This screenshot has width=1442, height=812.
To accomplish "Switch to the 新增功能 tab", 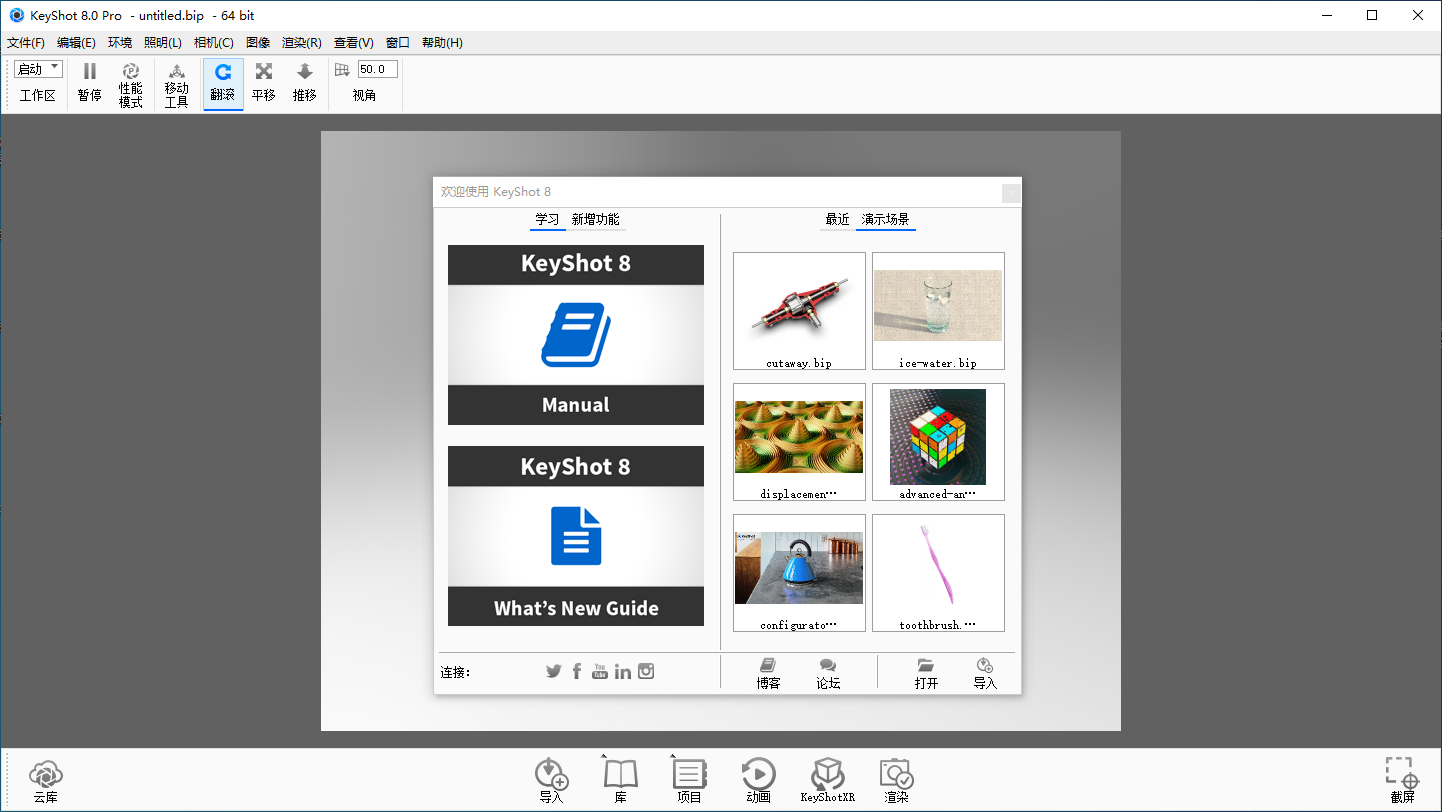I will [596, 220].
